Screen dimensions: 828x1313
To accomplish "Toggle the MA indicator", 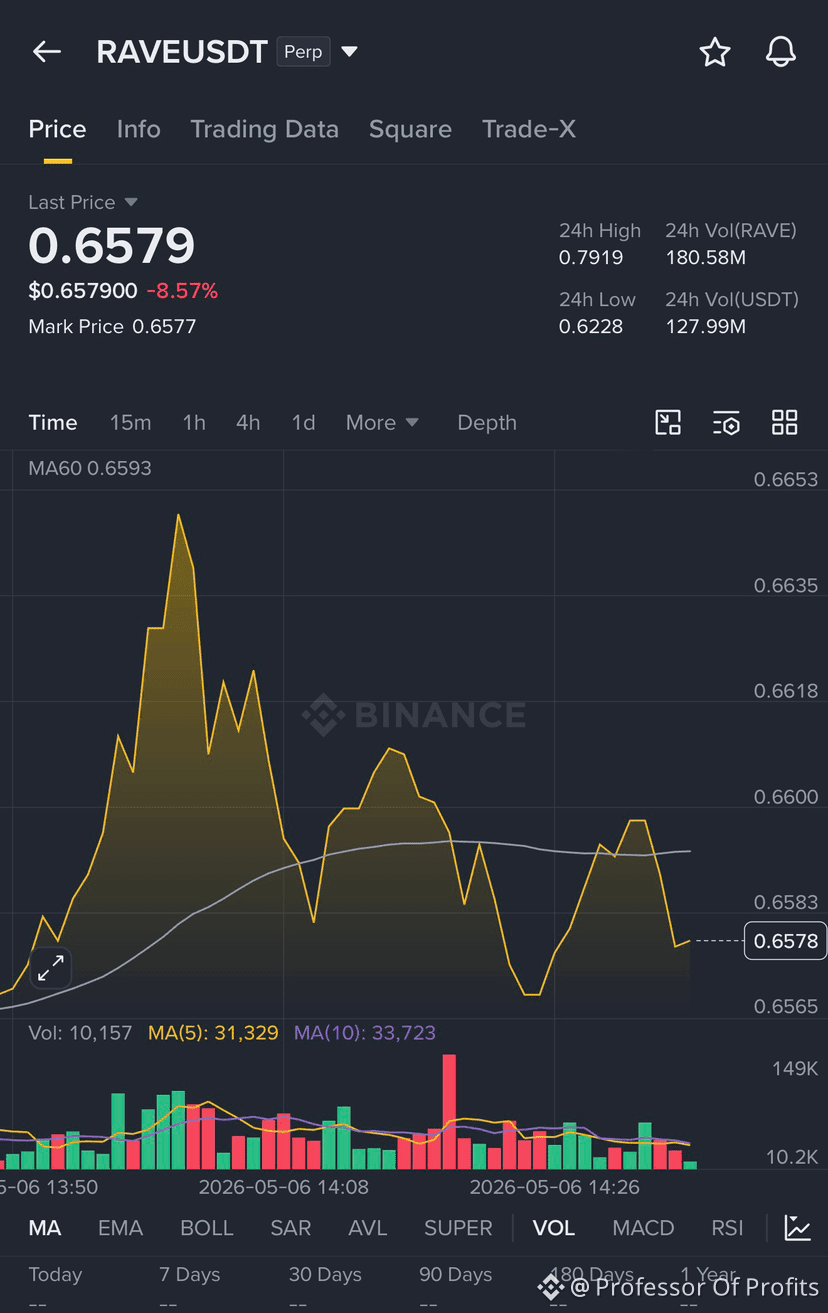I will point(44,1228).
